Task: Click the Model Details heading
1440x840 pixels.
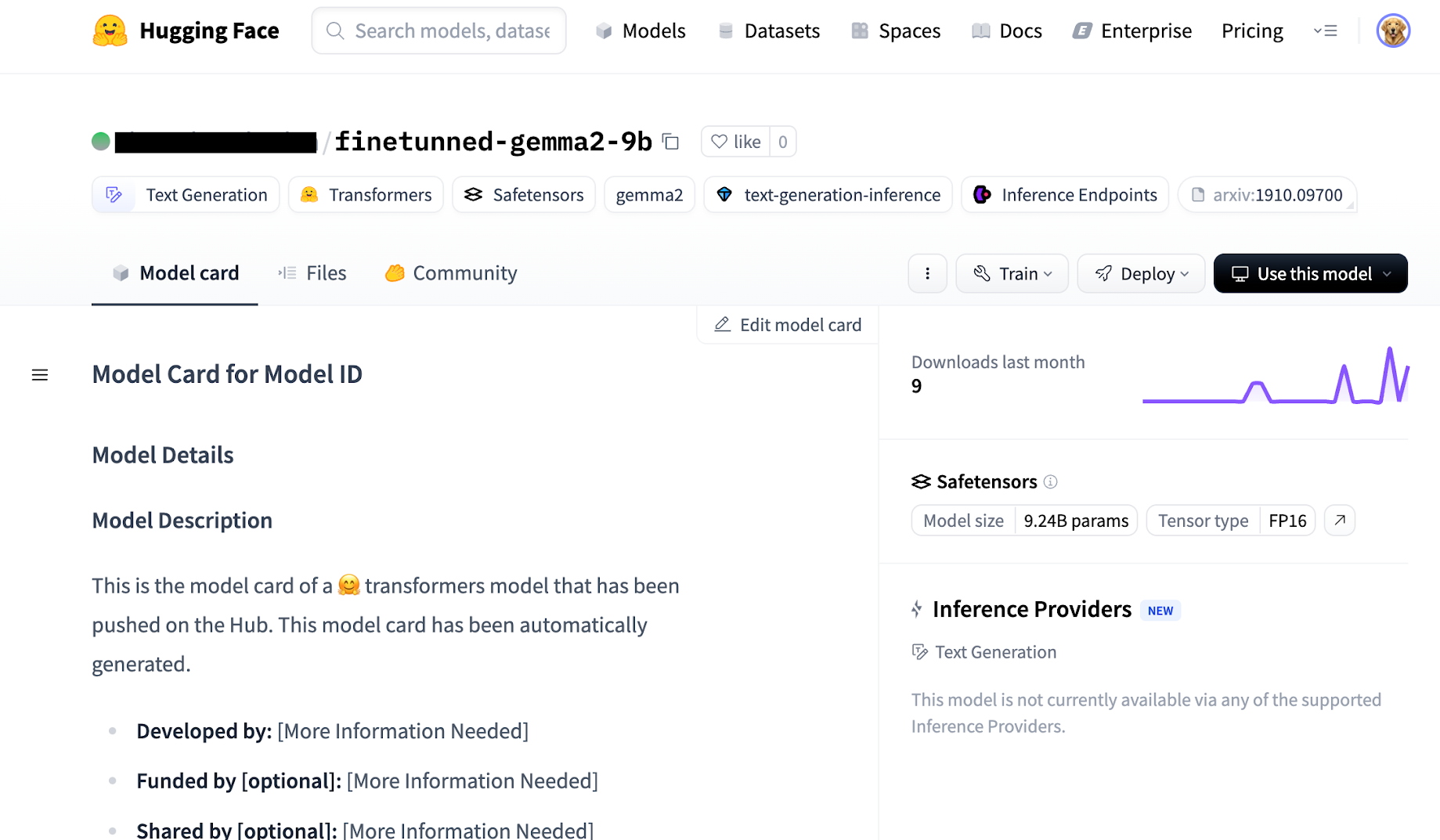Action: [x=163, y=455]
